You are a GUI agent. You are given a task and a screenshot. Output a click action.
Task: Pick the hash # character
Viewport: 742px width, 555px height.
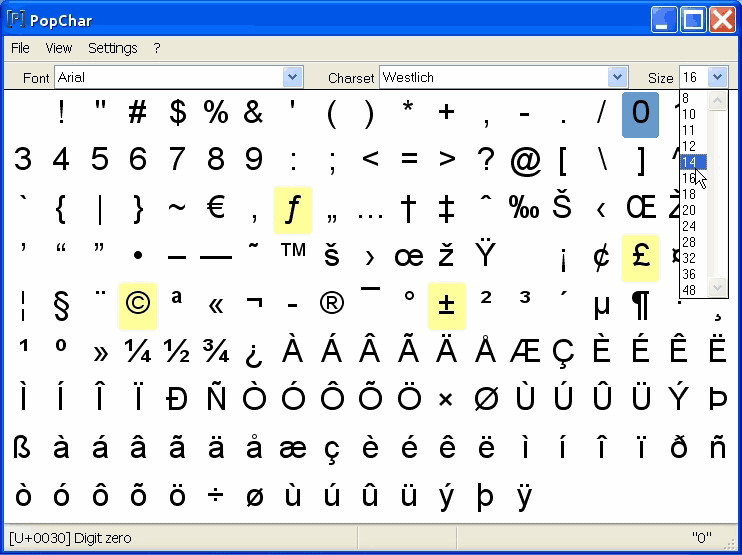coord(138,113)
